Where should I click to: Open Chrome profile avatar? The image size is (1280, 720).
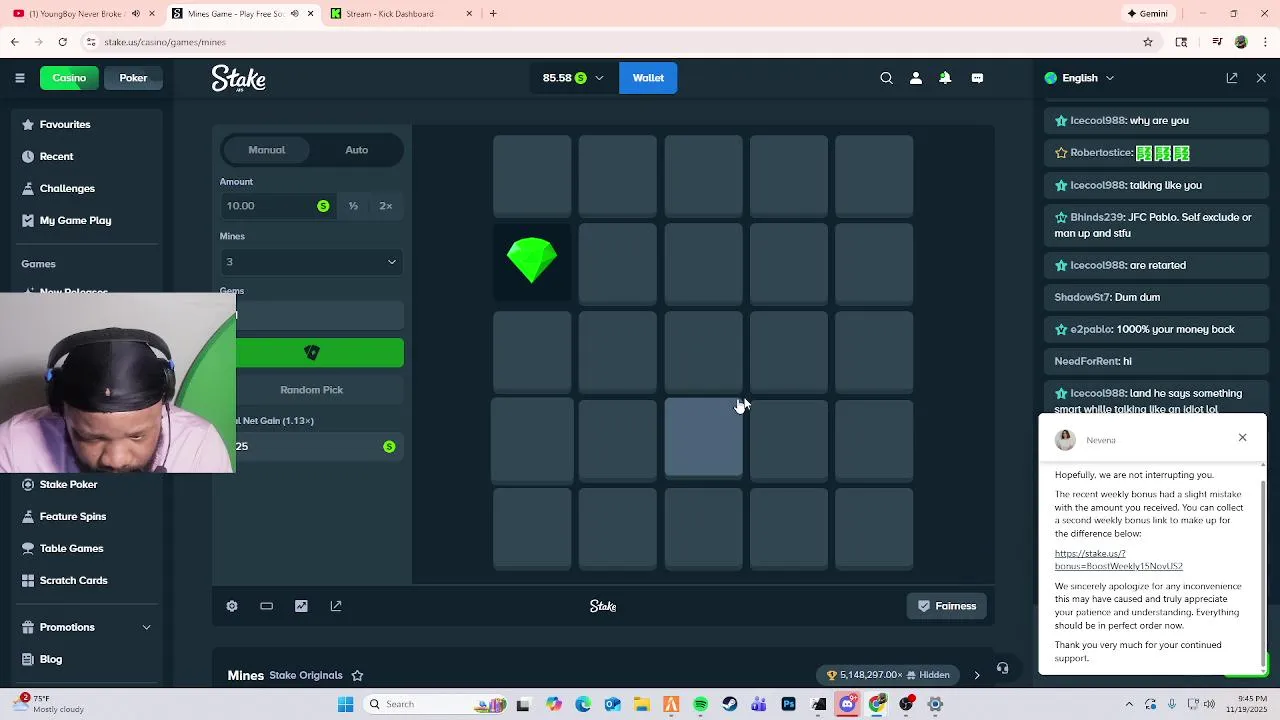1241,42
